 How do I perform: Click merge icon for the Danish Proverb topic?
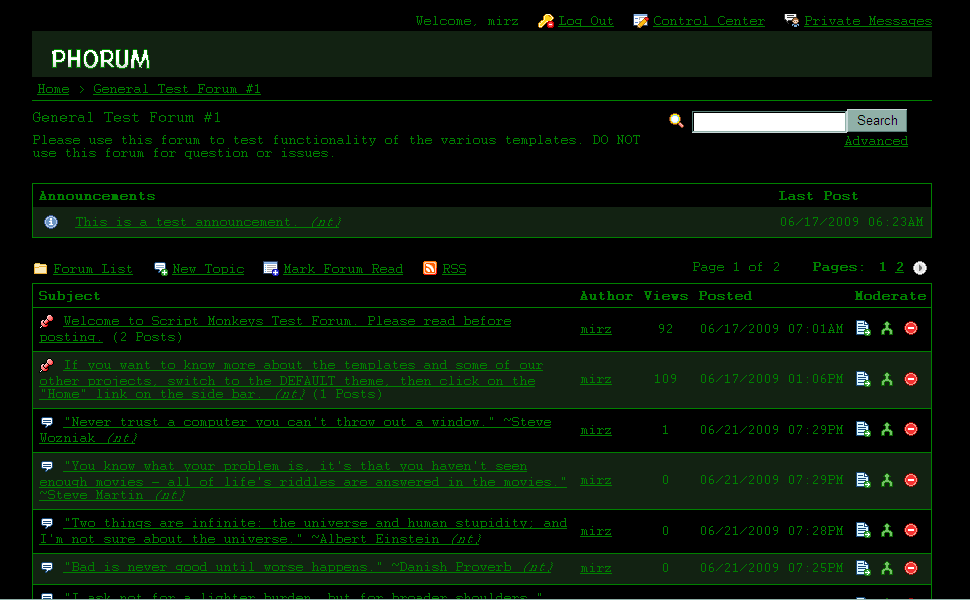pyautogui.click(x=887, y=568)
